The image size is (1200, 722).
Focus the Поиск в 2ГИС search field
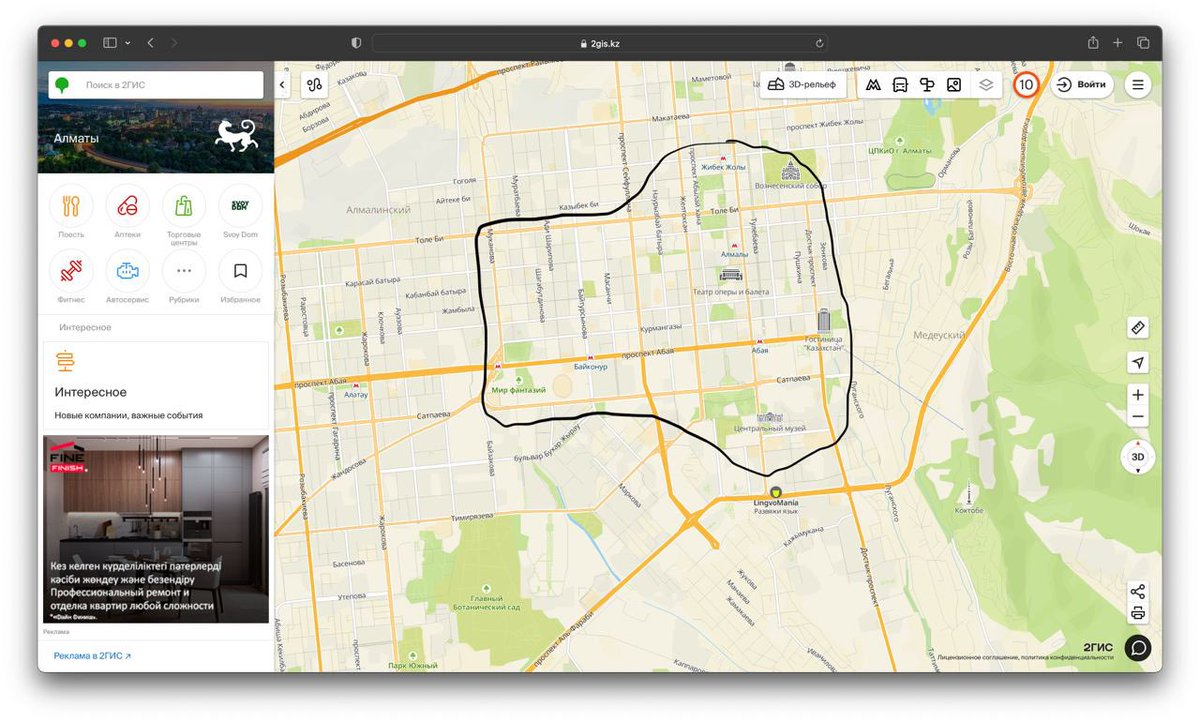(x=156, y=85)
